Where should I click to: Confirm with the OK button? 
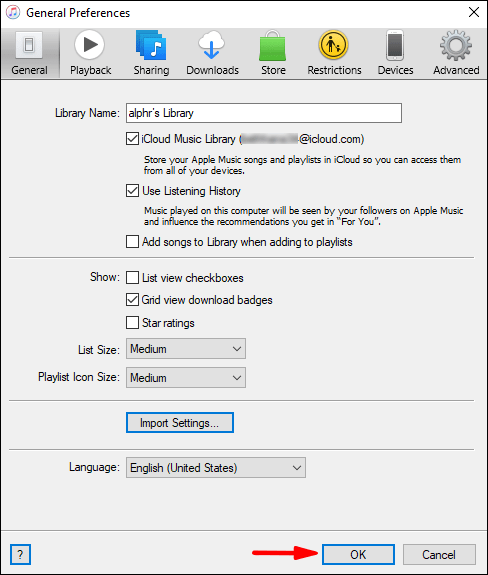tap(358, 554)
